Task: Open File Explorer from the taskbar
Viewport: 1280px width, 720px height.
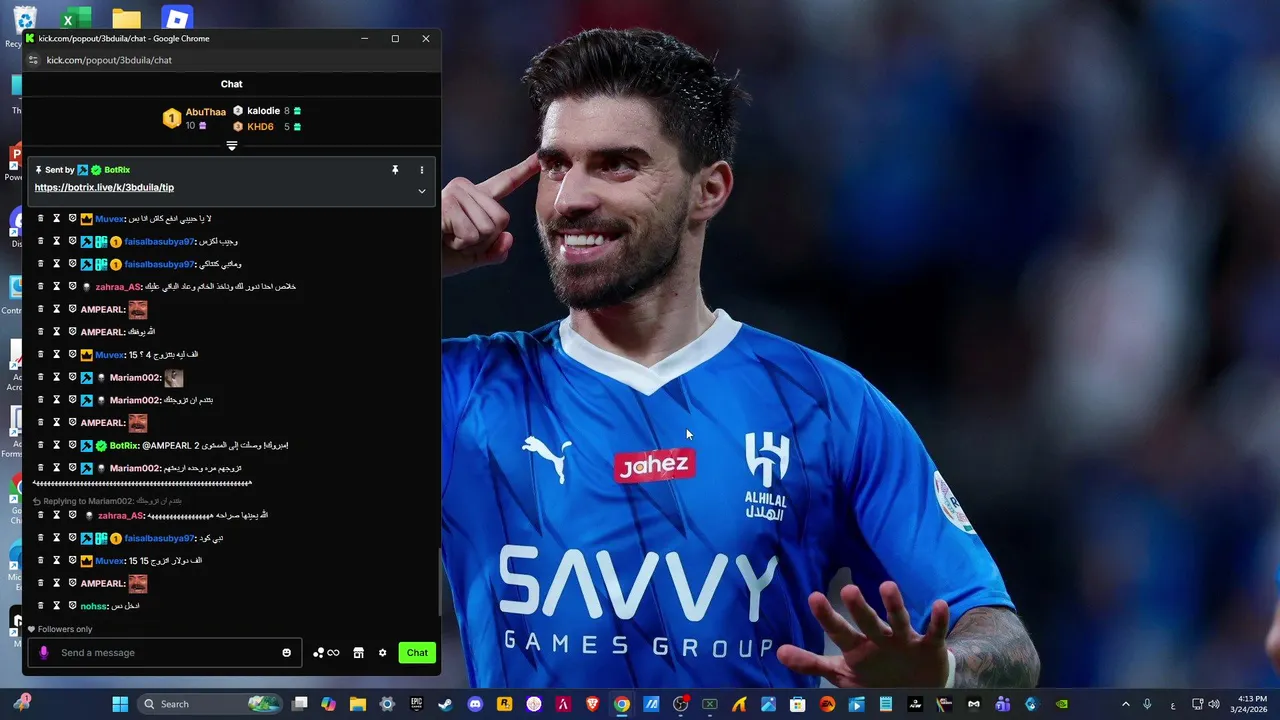Action: tap(357, 704)
